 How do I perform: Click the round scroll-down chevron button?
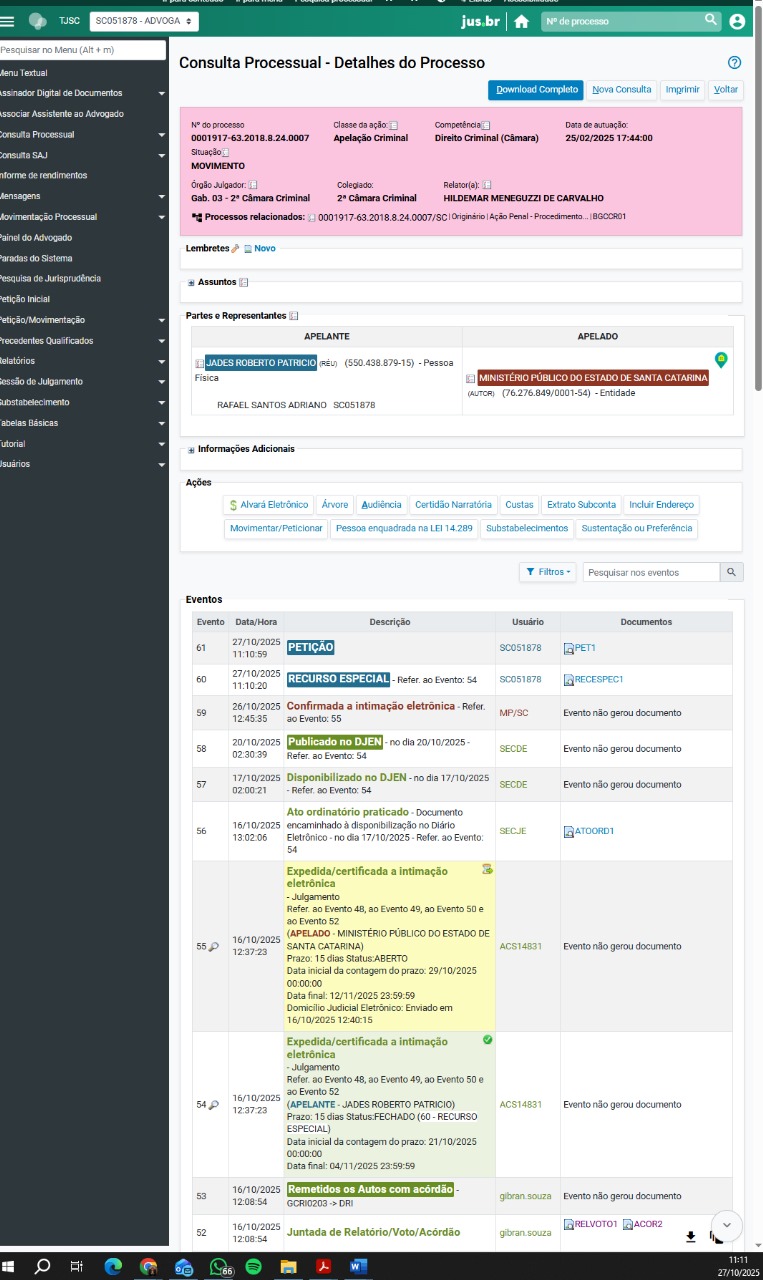(x=727, y=1224)
